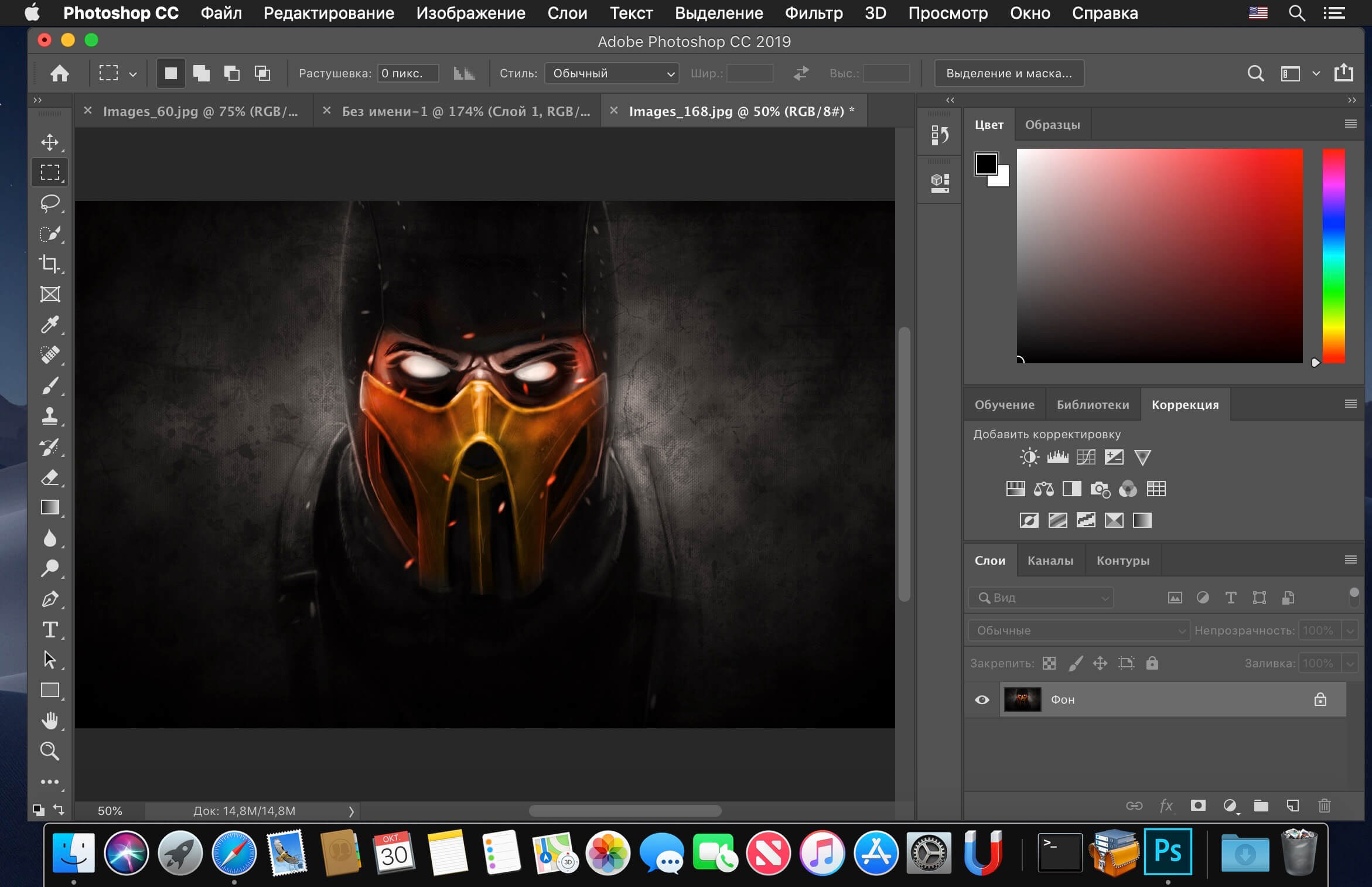This screenshot has height=887, width=1372.
Task: Expand the blend mode dropdown Обычные
Action: (1076, 630)
